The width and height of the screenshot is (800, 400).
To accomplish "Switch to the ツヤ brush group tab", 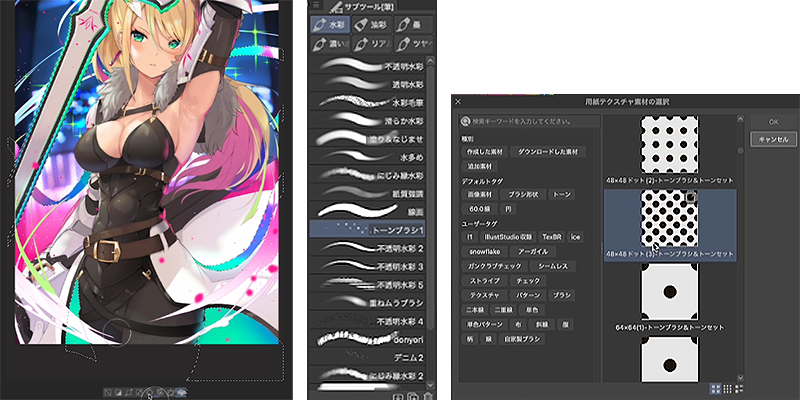I will click(413, 44).
